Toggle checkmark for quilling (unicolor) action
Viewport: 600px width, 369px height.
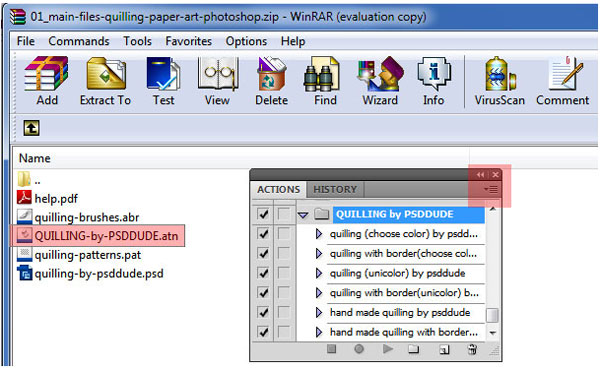[x=263, y=273]
